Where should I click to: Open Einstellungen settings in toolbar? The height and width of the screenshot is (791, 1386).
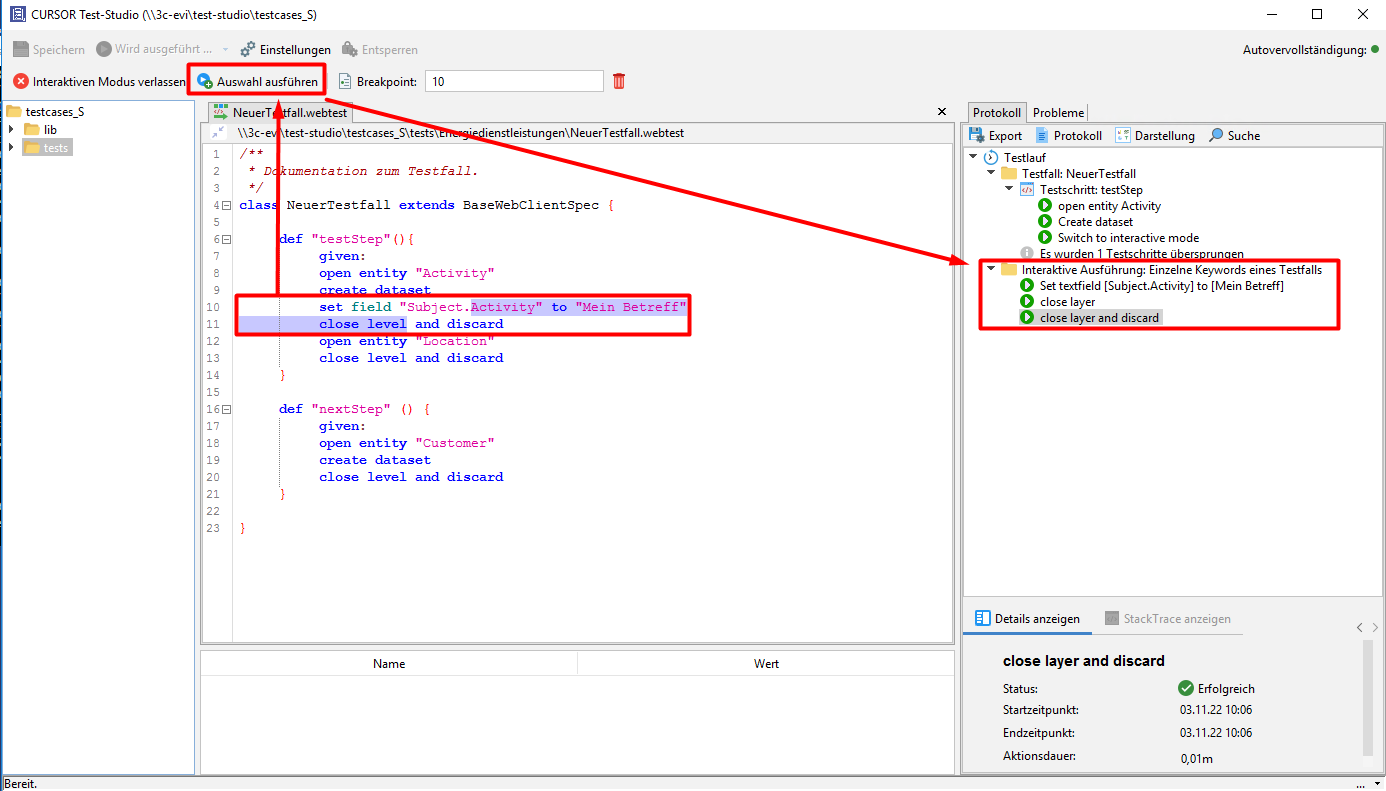pos(286,49)
